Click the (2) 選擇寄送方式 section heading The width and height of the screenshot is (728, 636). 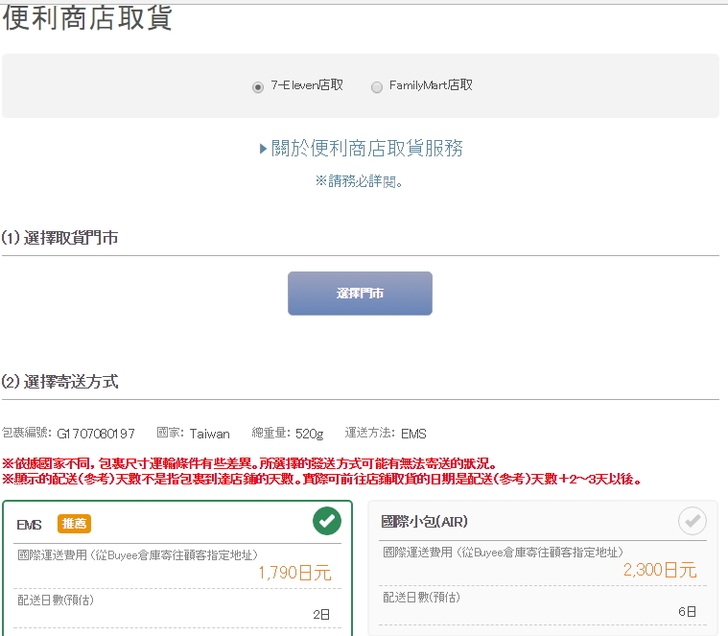60,381
